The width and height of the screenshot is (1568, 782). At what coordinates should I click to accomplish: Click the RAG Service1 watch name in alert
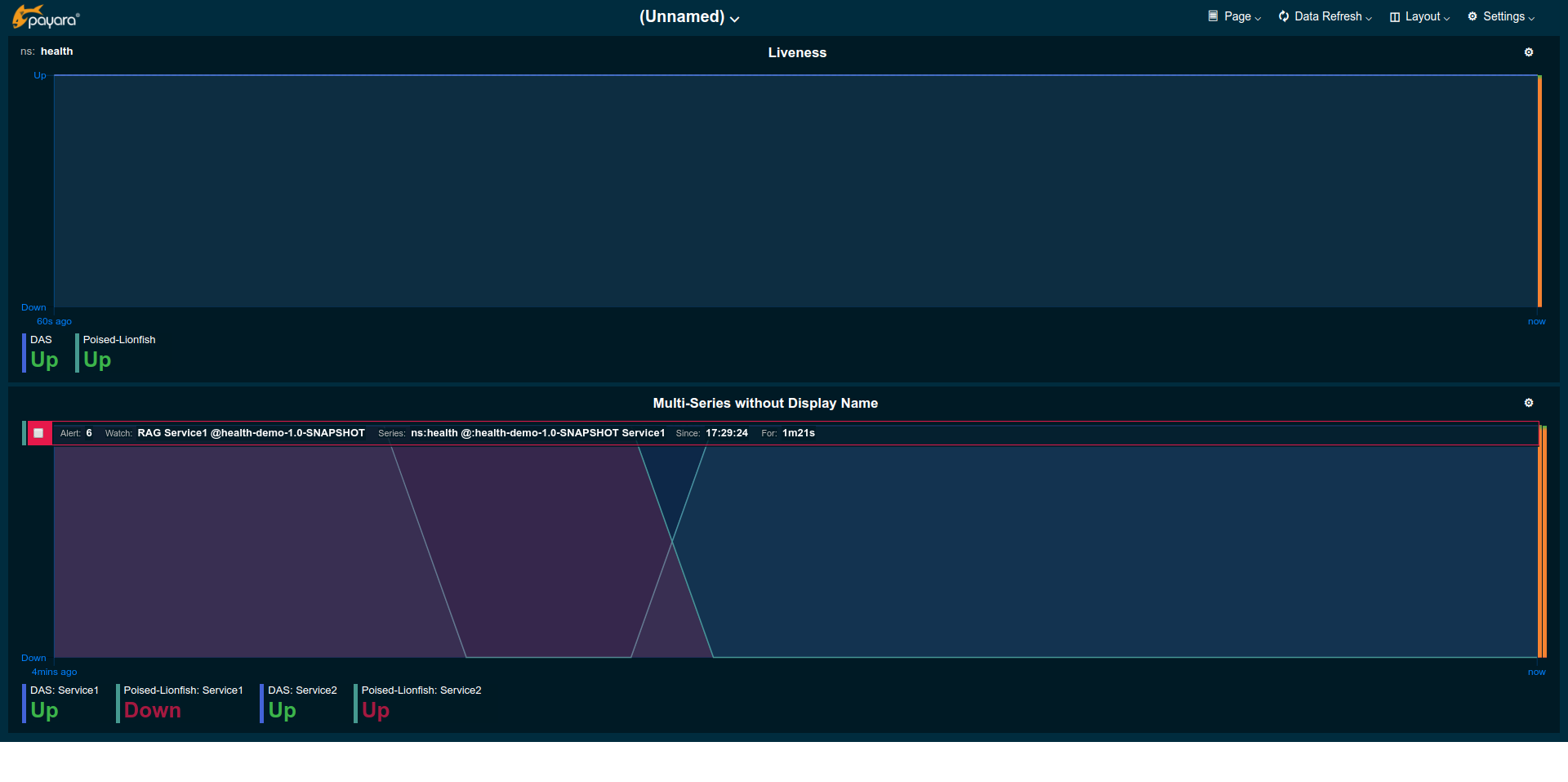click(x=251, y=433)
